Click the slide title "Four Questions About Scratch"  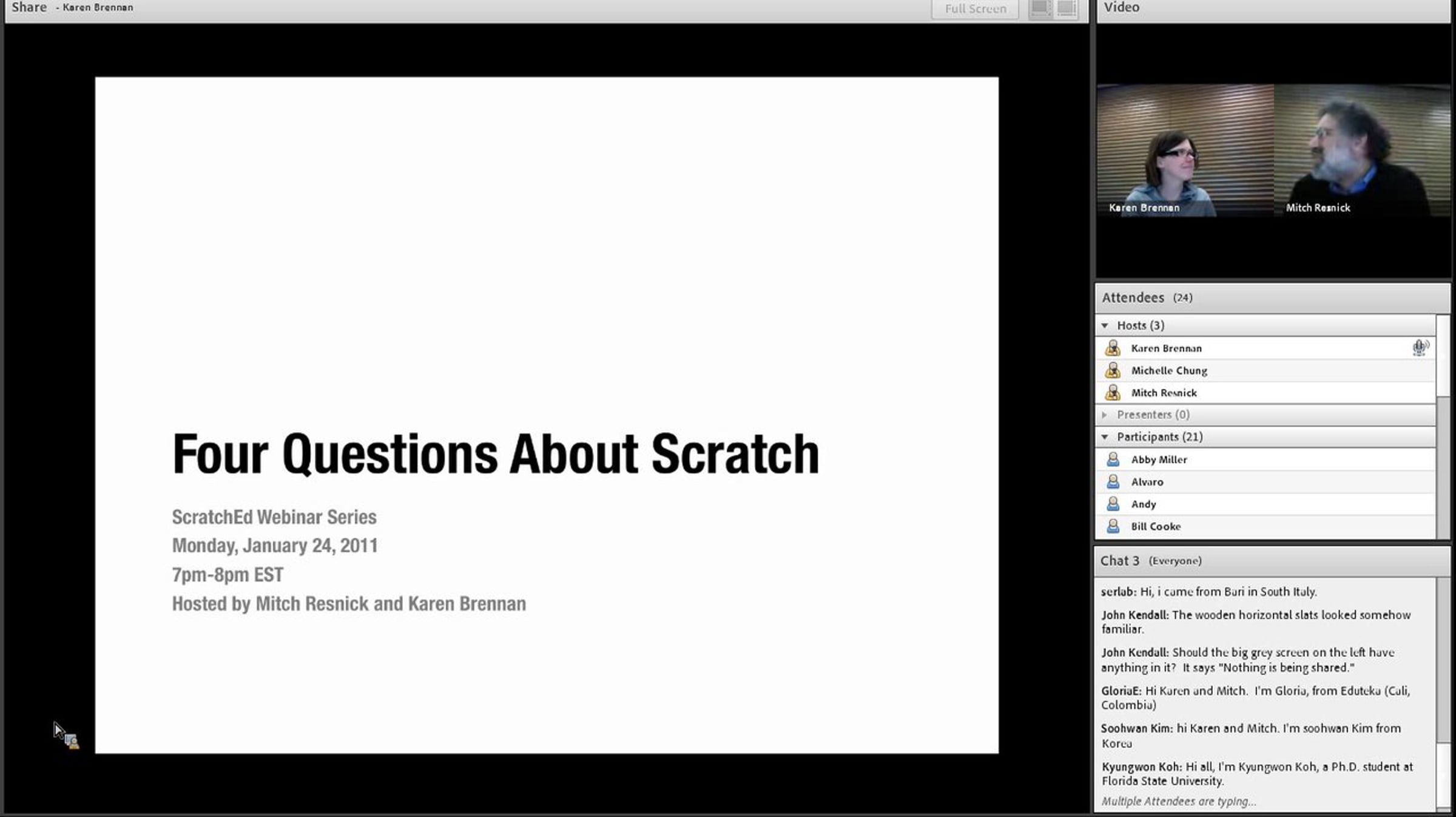496,454
